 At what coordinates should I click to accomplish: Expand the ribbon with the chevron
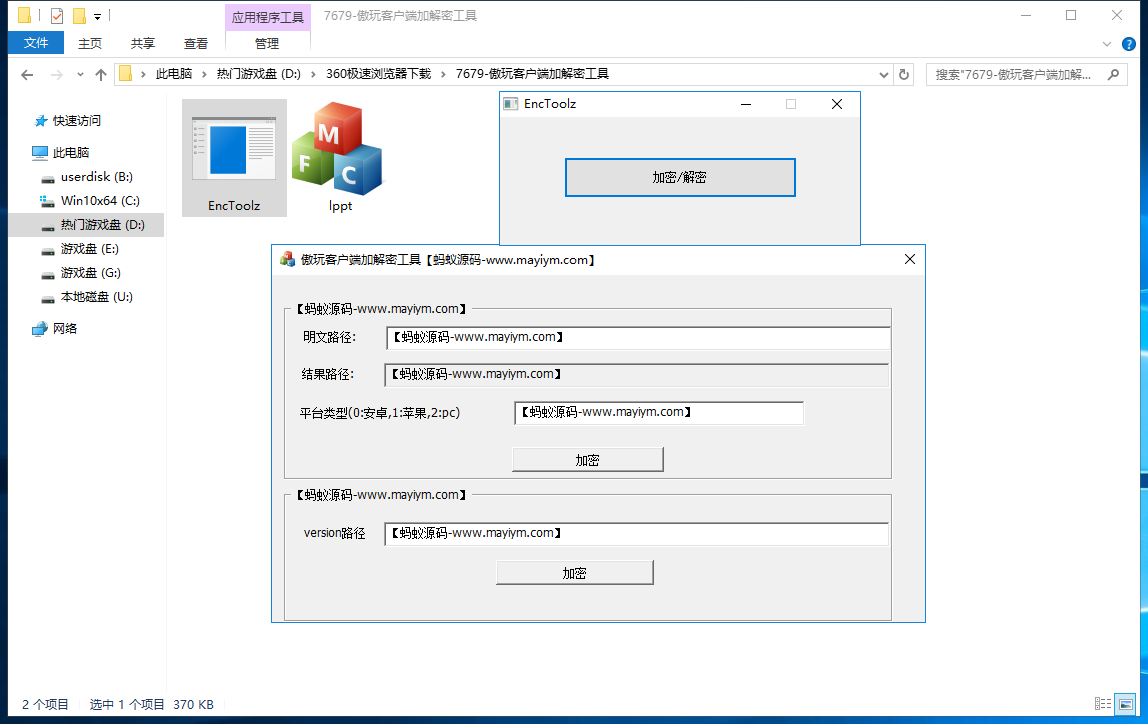tap(1107, 44)
